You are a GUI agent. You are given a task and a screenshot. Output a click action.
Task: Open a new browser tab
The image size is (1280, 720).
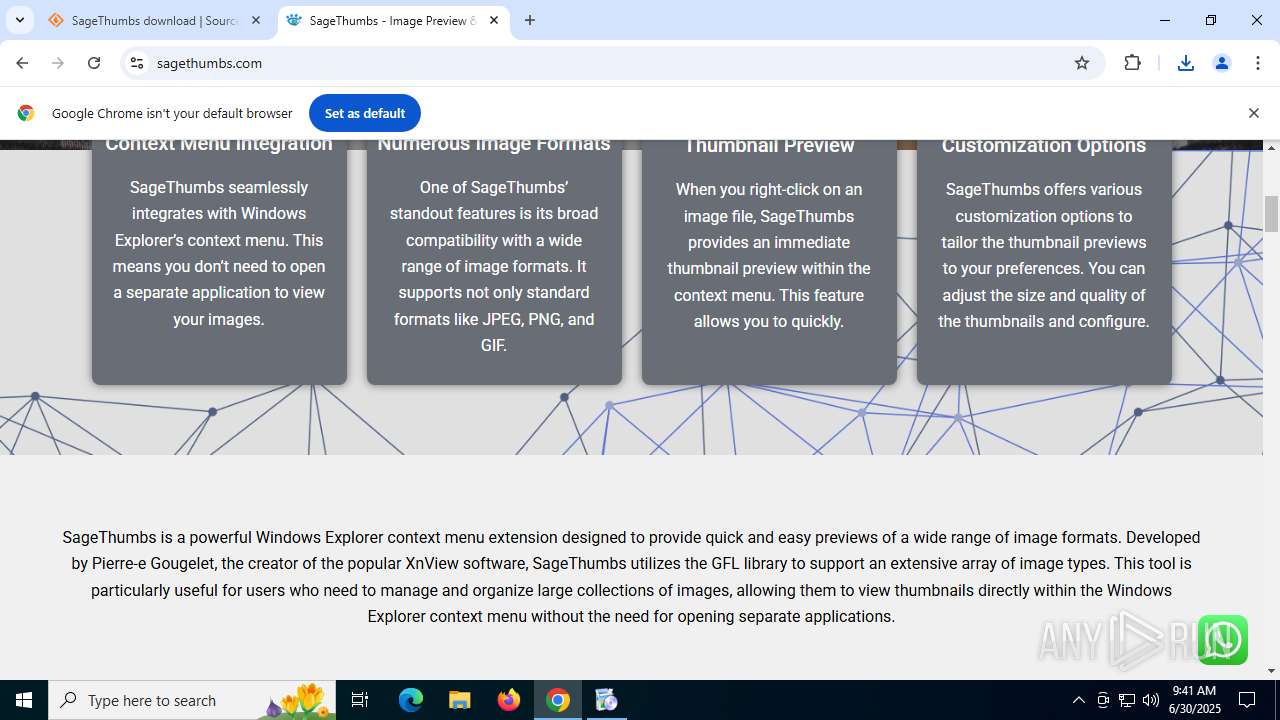point(530,20)
